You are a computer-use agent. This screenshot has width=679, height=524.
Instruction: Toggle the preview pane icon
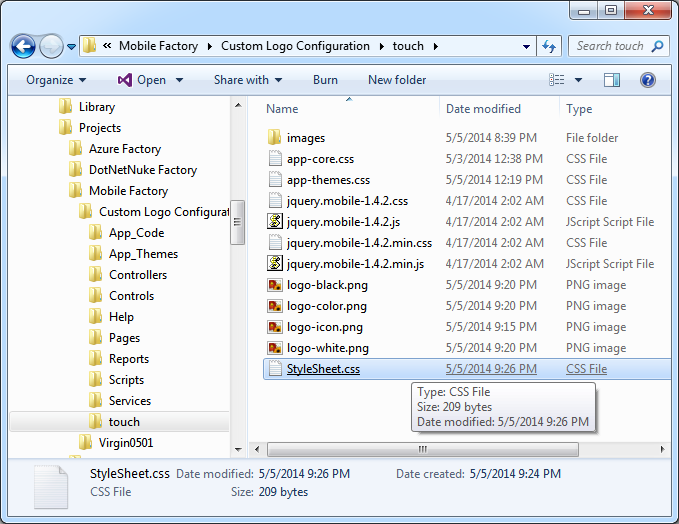pos(612,80)
